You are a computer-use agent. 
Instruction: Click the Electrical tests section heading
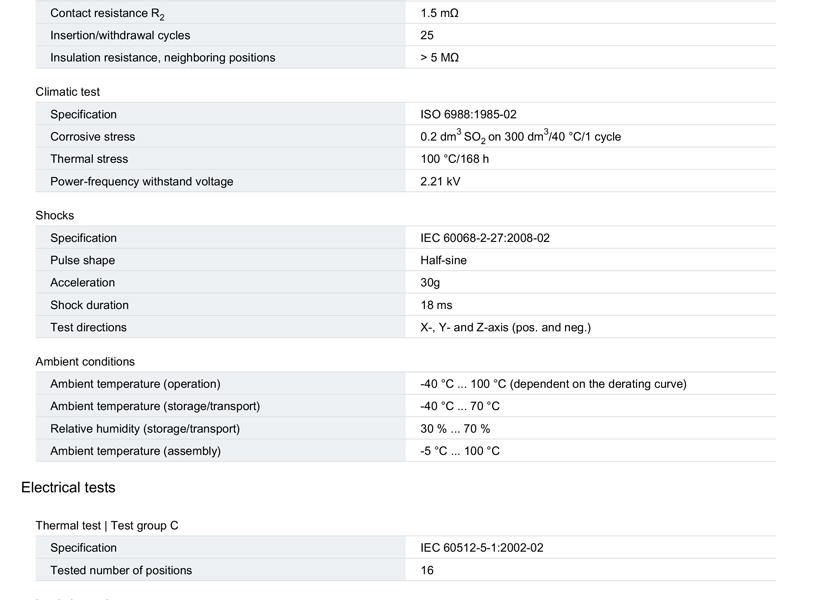tap(68, 488)
